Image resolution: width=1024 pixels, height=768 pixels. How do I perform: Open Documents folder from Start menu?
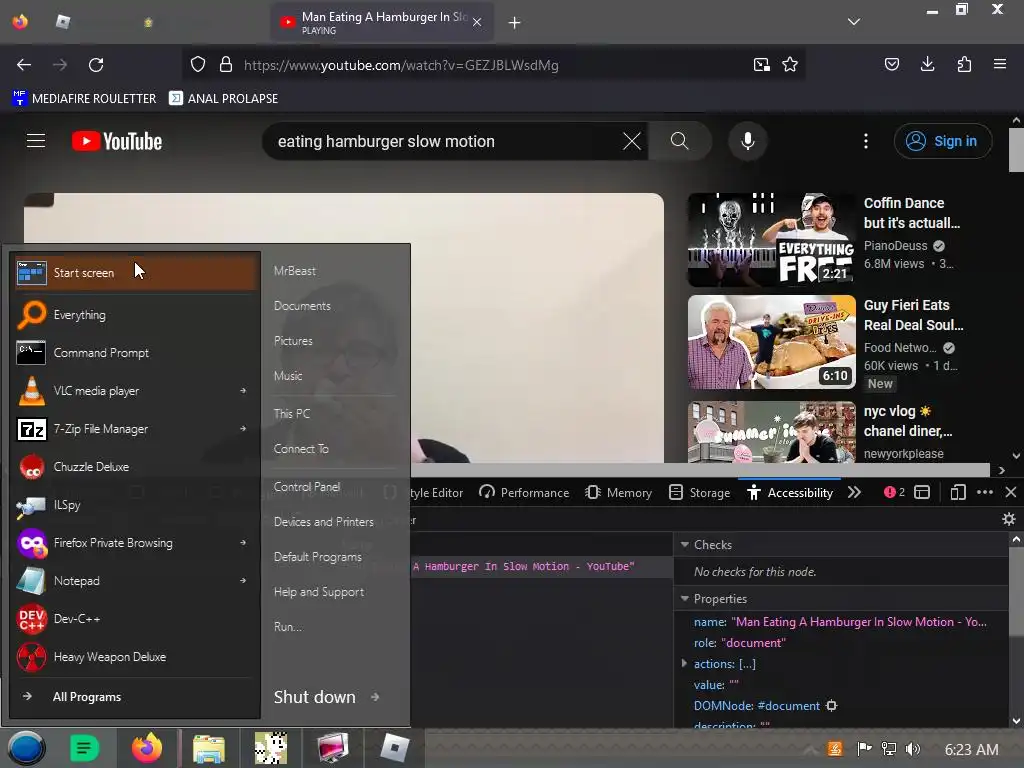(x=302, y=306)
